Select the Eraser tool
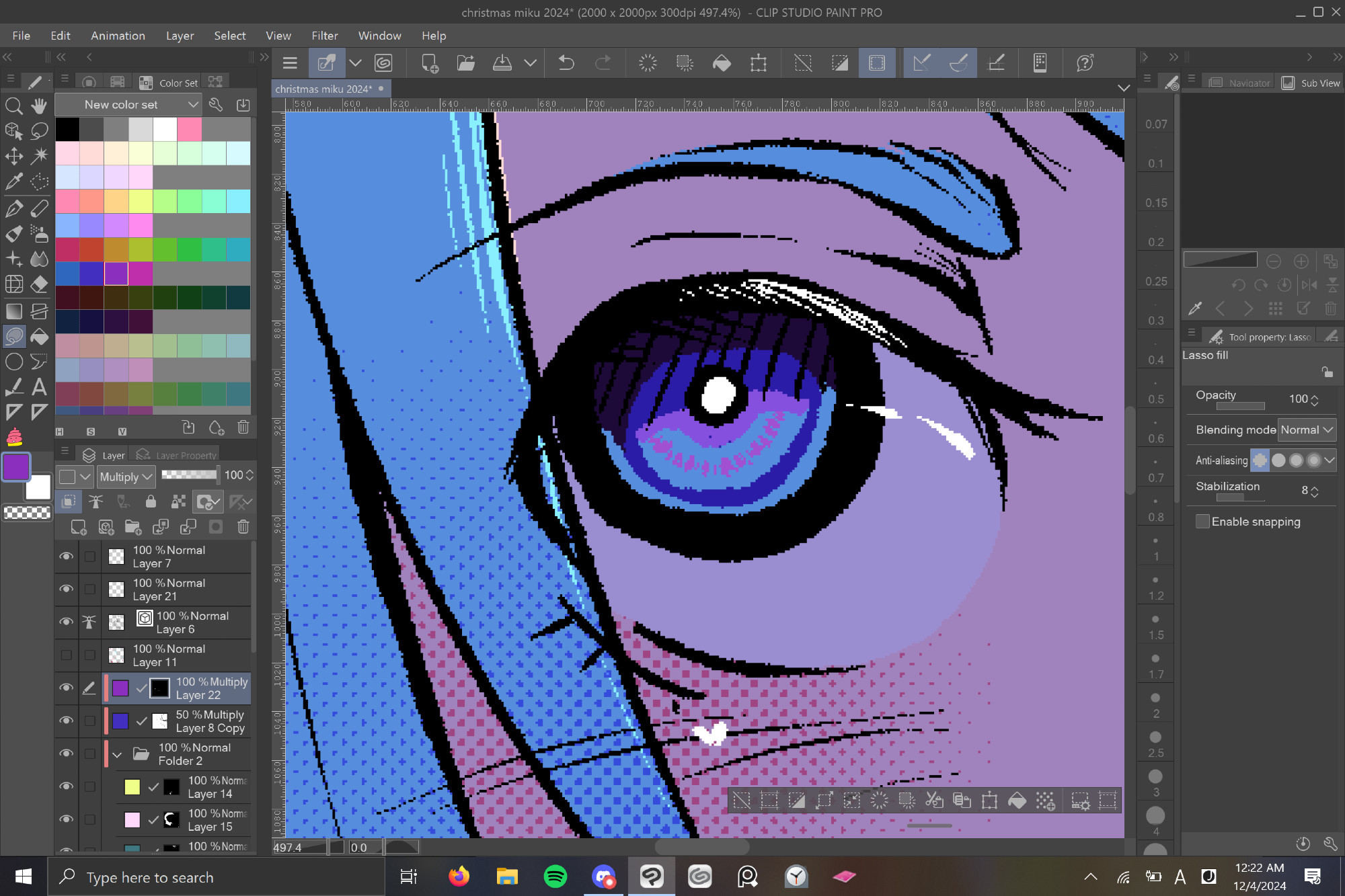Screen dimensions: 1345x896 point(39,284)
